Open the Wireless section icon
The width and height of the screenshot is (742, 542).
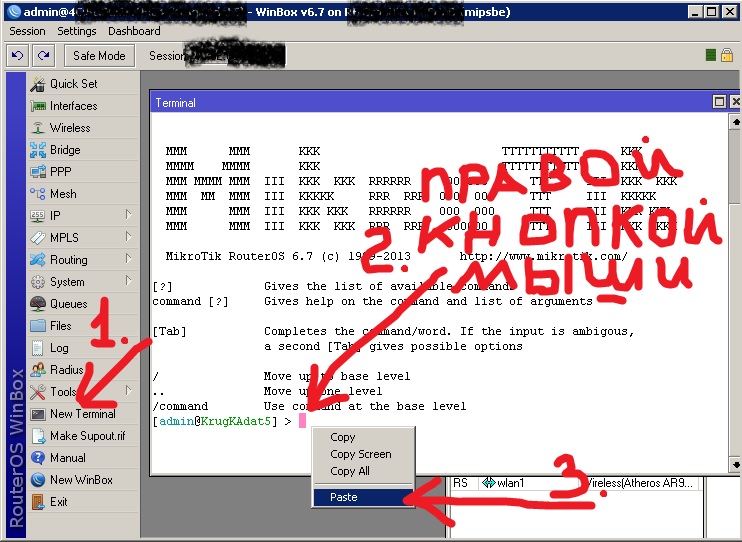[x=38, y=128]
